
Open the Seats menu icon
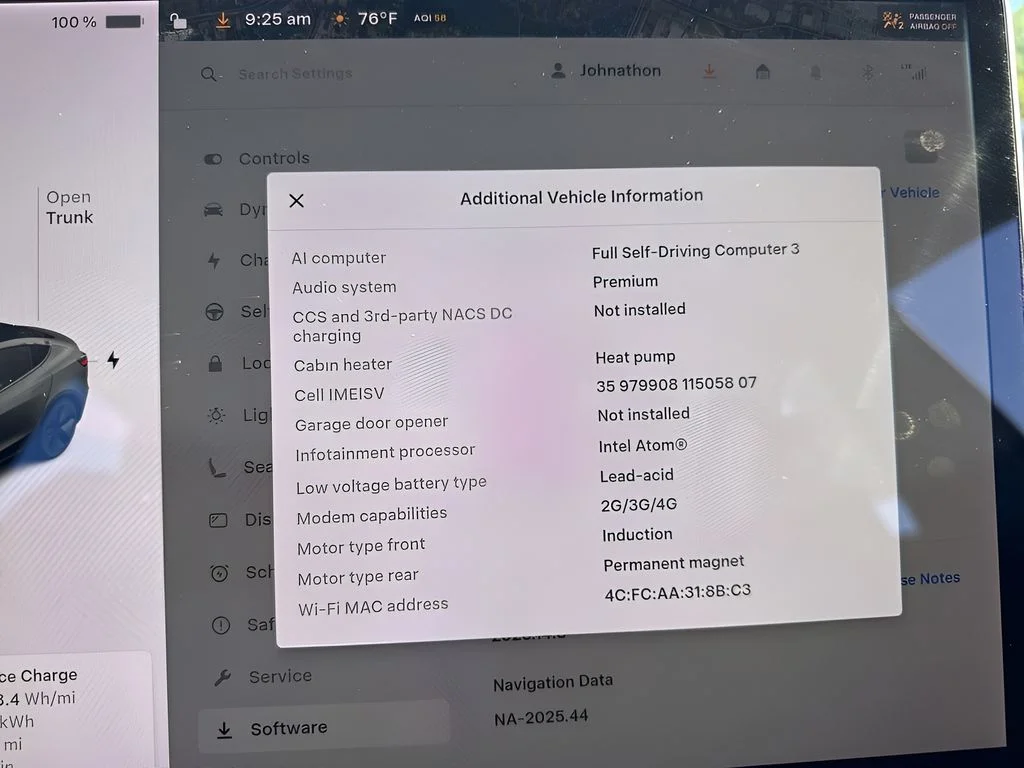(217, 468)
